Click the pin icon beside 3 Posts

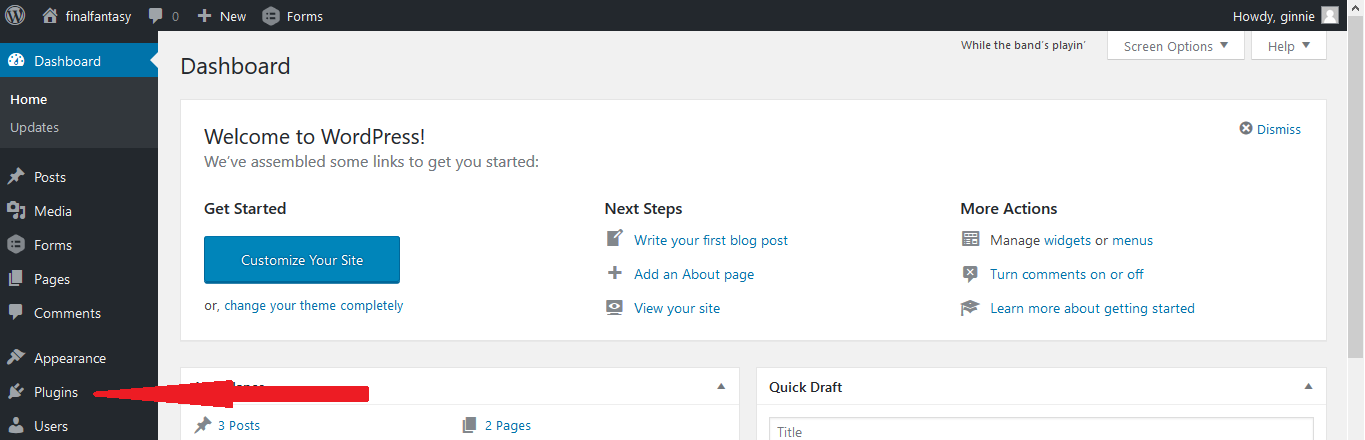[203, 425]
